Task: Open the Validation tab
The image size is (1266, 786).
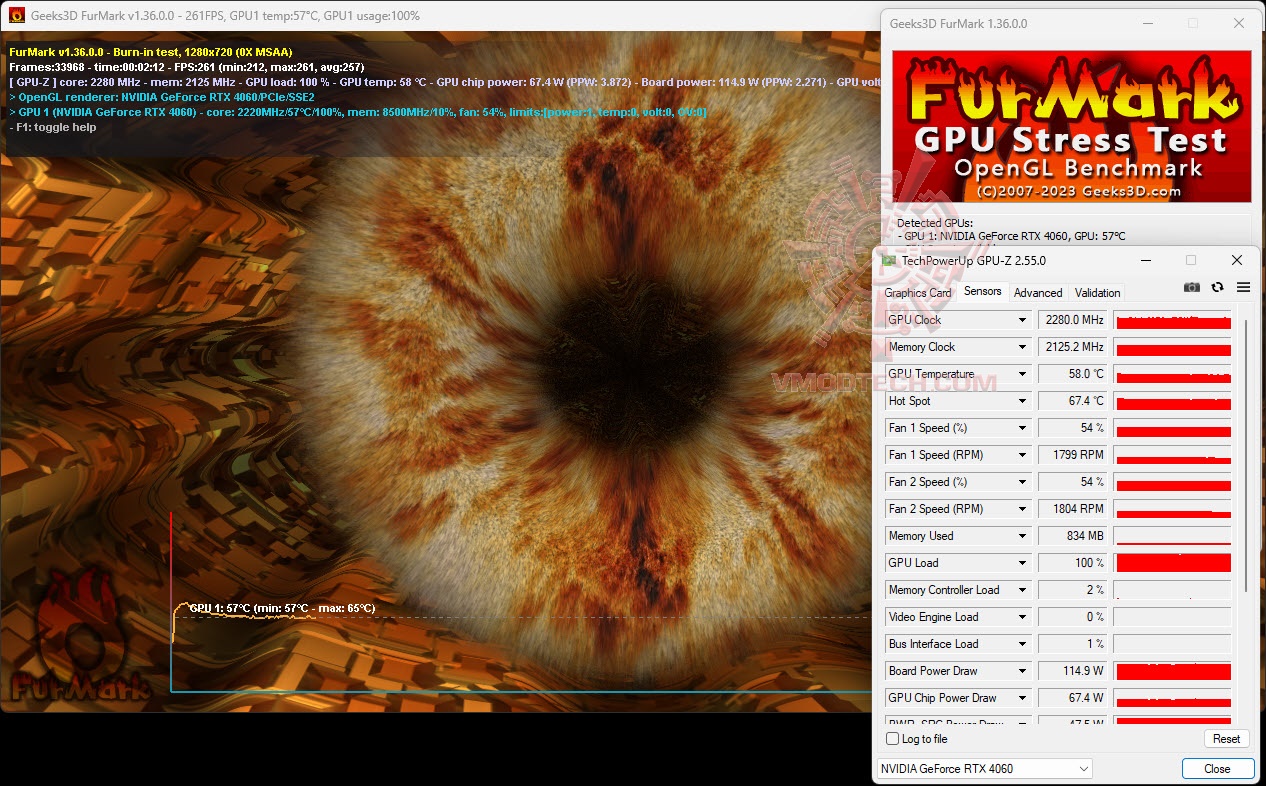Action: (x=1097, y=293)
